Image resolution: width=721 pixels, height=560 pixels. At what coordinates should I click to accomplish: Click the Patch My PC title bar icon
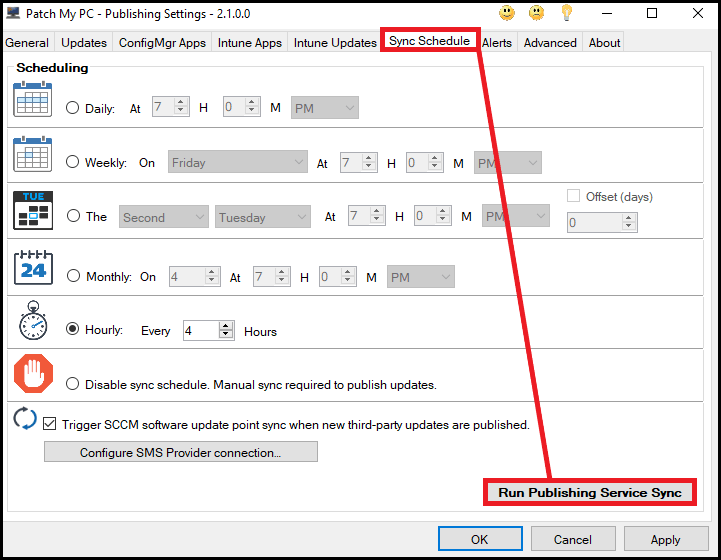13,13
